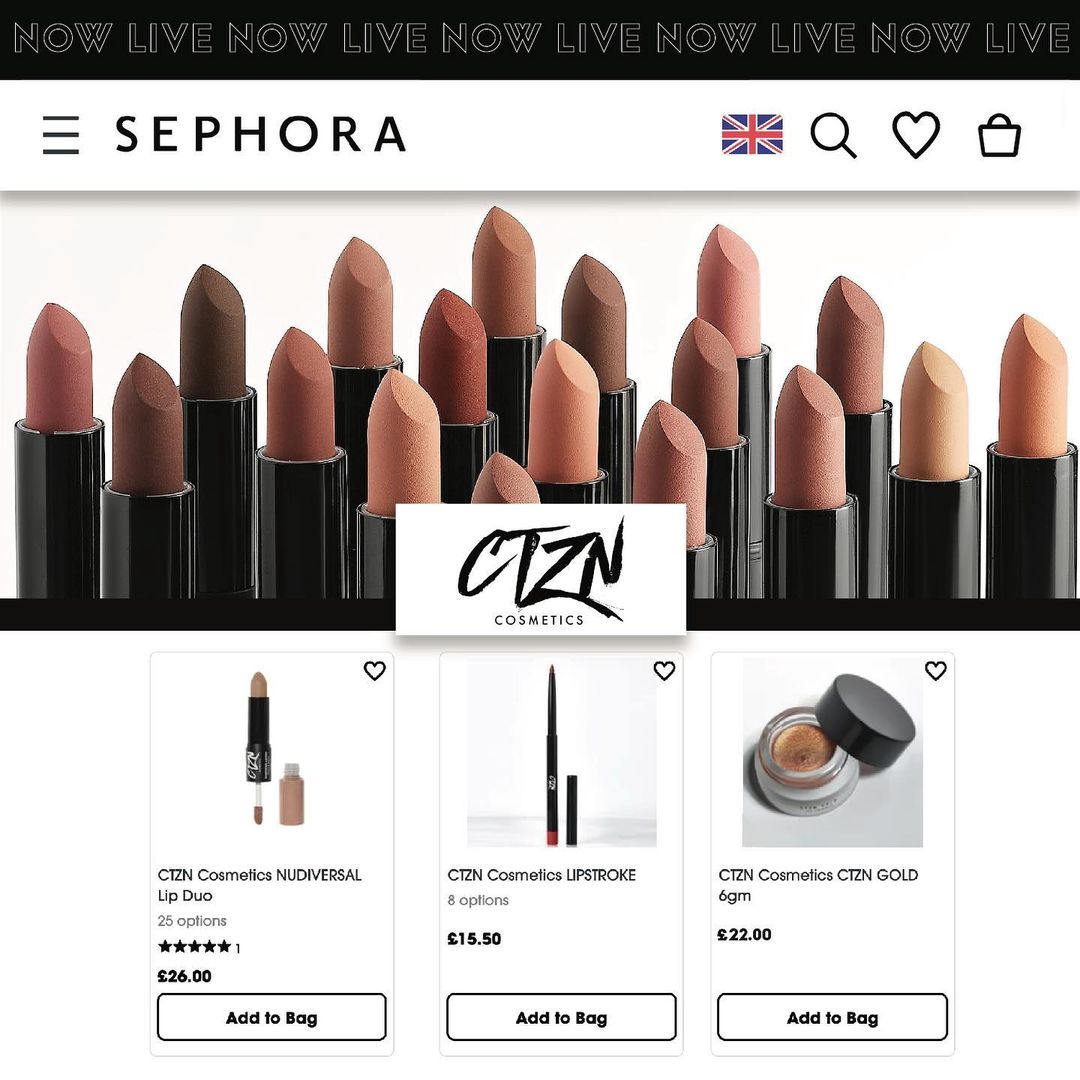Image resolution: width=1080 pixels, height=1080 pixels.
Task: Click the CTZN Cosmetics brand logo
Action: [541, 569]
